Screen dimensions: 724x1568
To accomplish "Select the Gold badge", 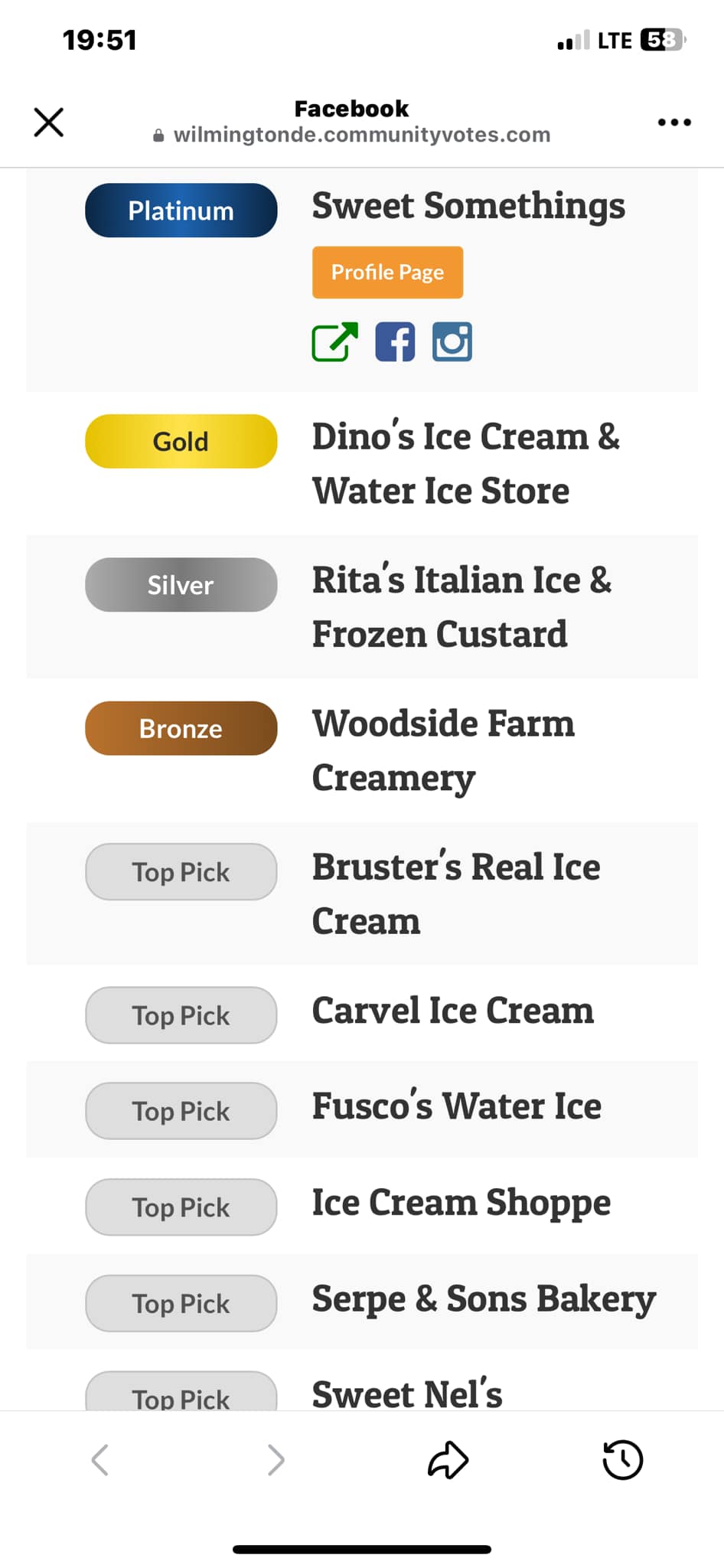I will tap(181, 442).
